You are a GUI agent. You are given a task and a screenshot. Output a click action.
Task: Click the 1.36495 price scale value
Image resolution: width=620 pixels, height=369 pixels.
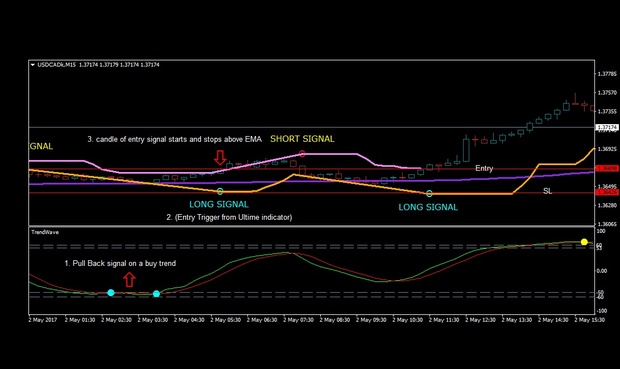607,186
